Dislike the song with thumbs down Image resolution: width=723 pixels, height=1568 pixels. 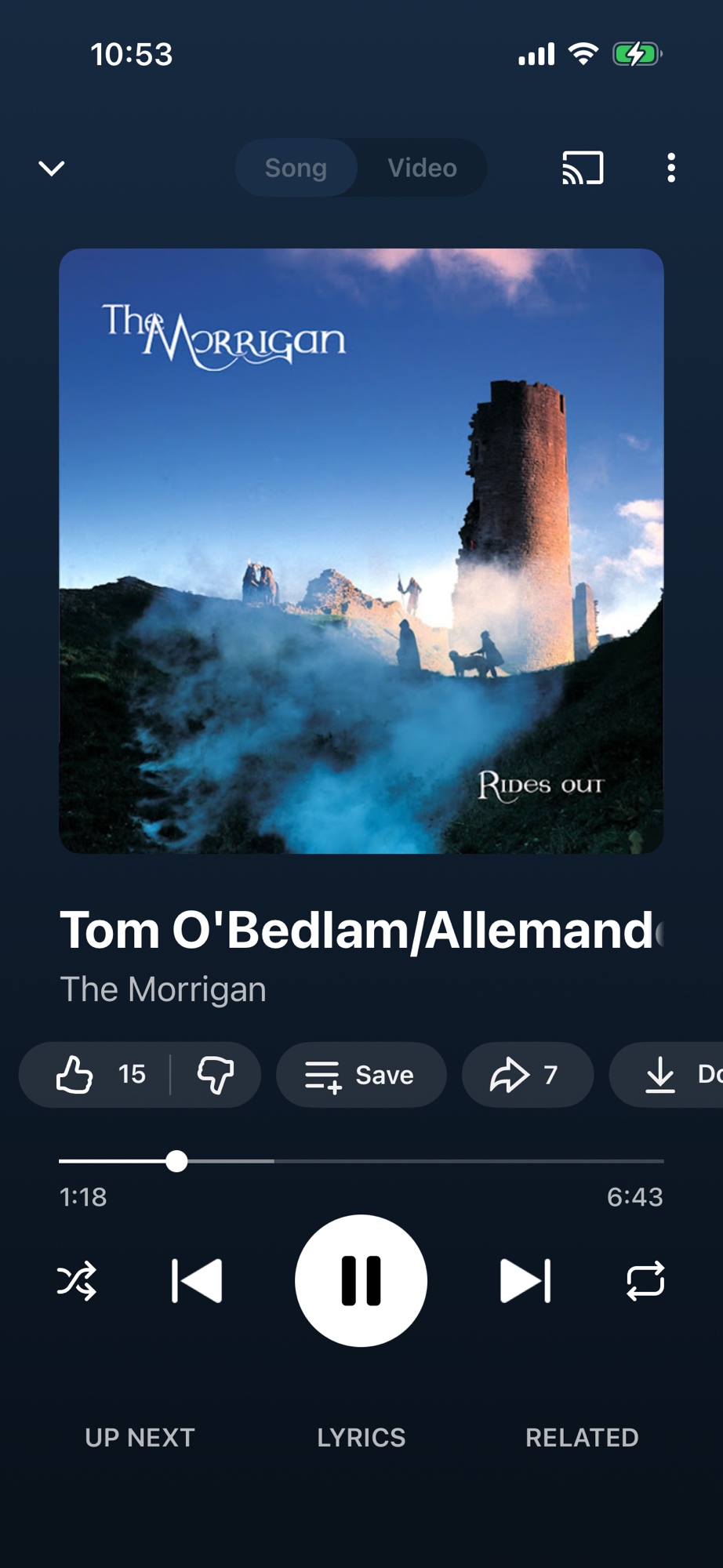pos(216,1074)
